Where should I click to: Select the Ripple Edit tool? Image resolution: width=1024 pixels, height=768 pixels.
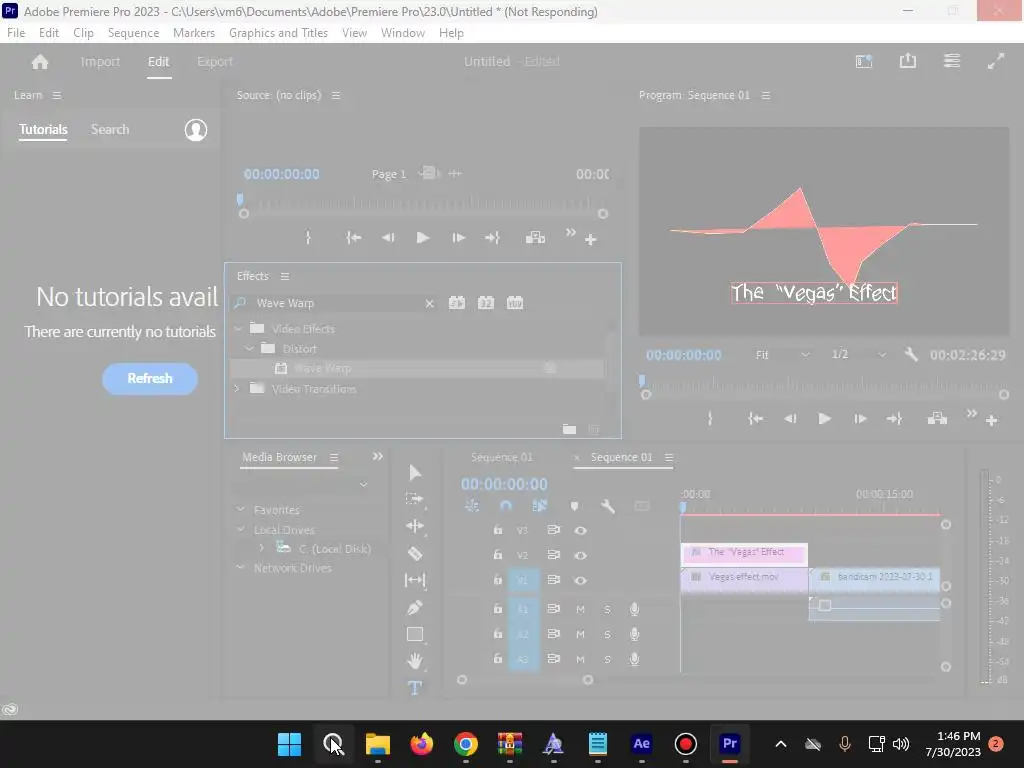tap(415, 526)
